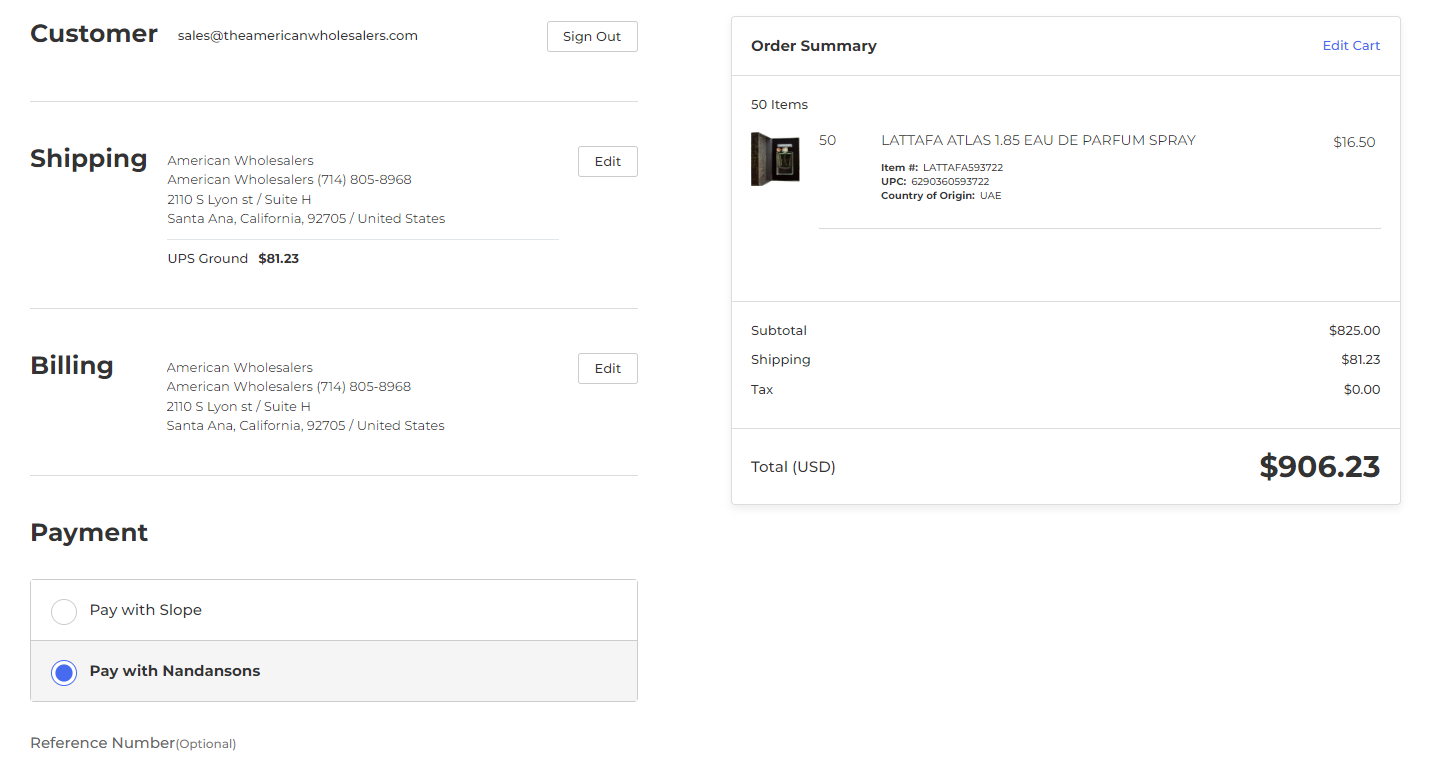Viewport: 1438px width, 763px height.
Task: Select Pay with Slope radio option
Action: (64, 611)
